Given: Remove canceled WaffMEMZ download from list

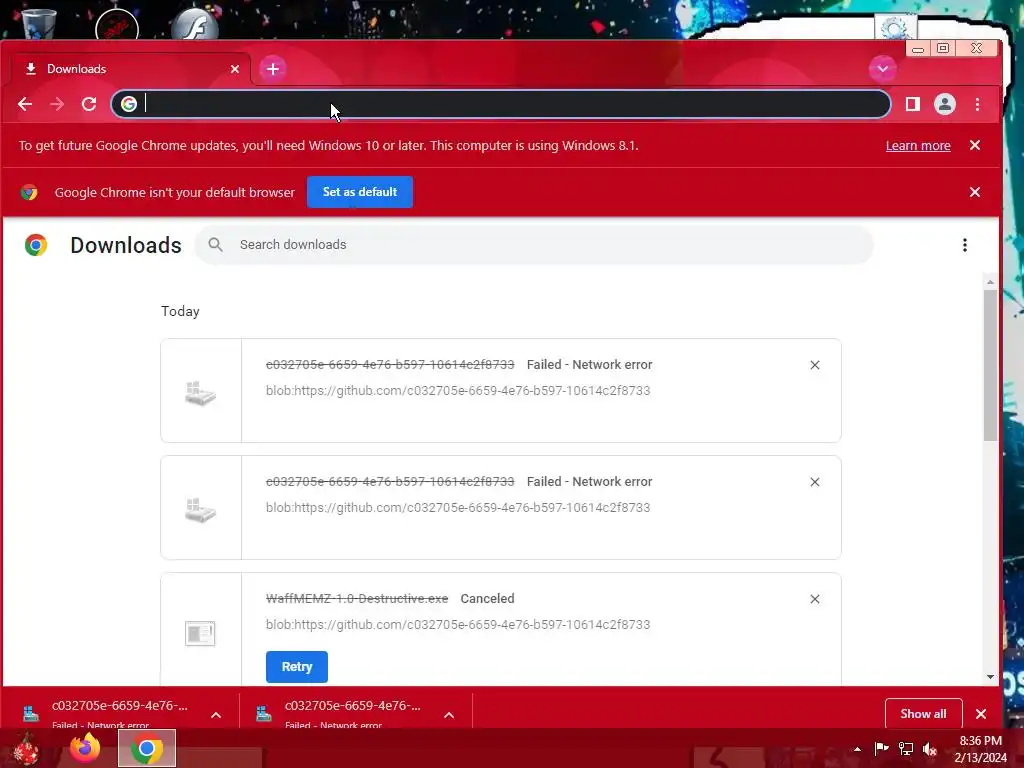Looking at the screenshot, I should 814,599.
